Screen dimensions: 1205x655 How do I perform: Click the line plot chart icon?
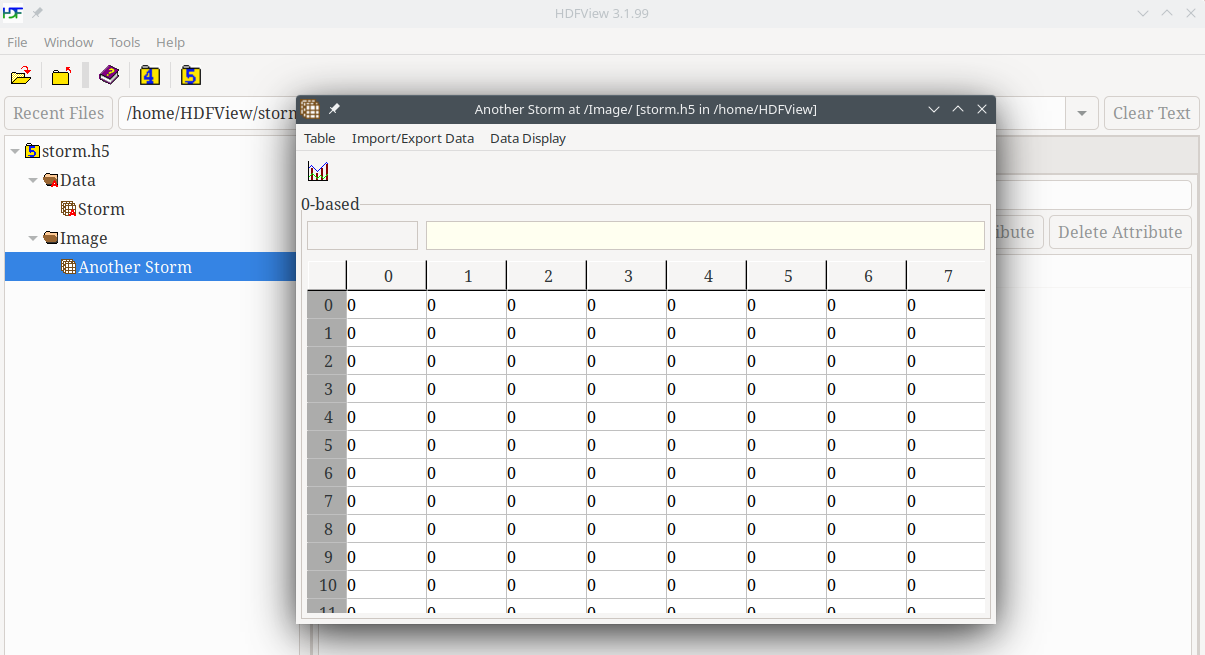point(318,172)
